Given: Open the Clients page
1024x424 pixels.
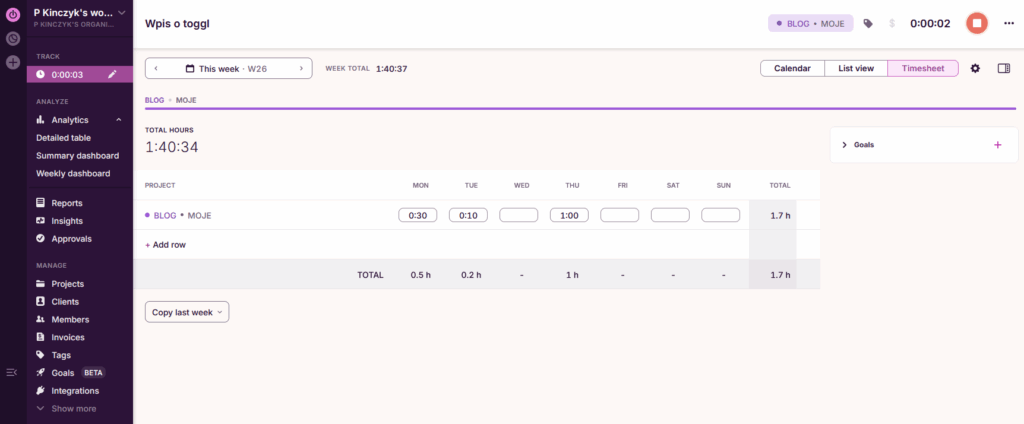Looking at the screenshot, I should click(x=65, y=302).
